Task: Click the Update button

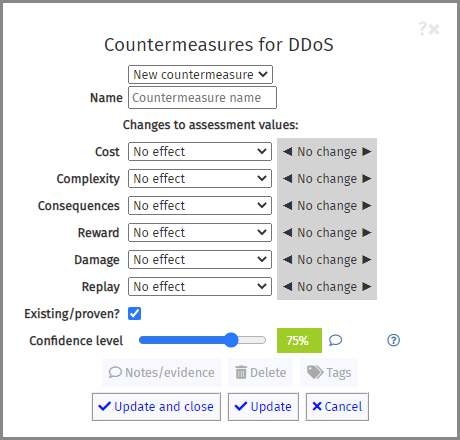Action: tap(263, 407)
